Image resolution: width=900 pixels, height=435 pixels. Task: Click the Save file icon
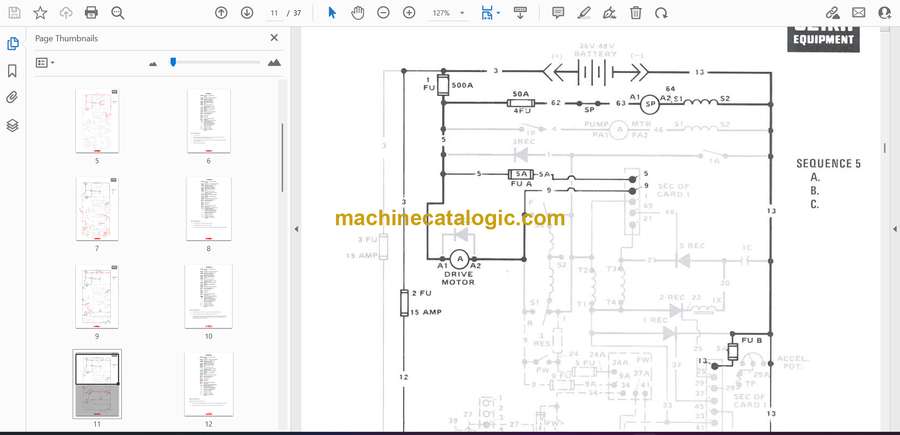(14, 13)
